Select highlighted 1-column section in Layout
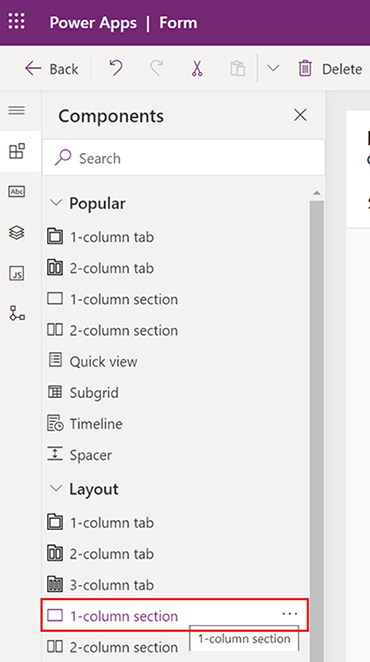 pyautogui.click(x=175, y=616)
